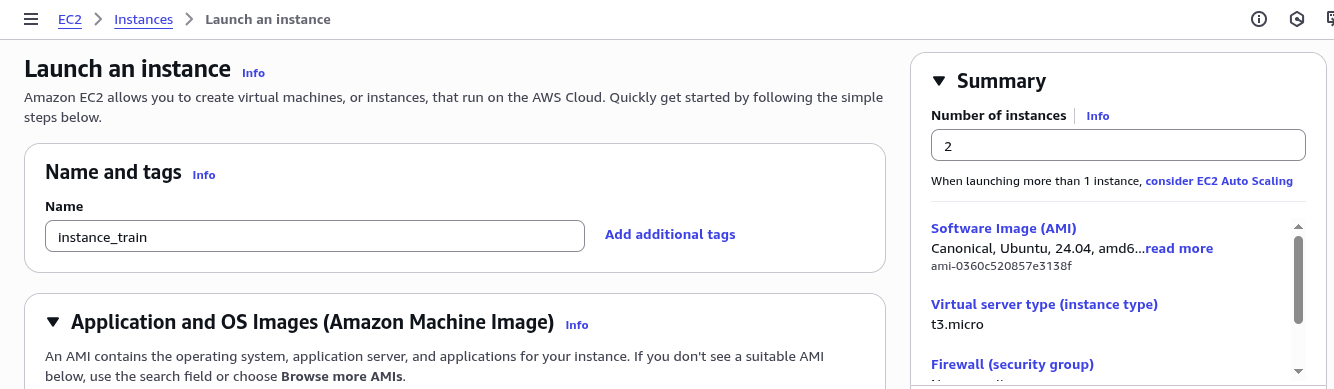Screen dimensions: 1334x389
Task: Open Virtual server type (instance type) link
Action: pos(1044,304)
